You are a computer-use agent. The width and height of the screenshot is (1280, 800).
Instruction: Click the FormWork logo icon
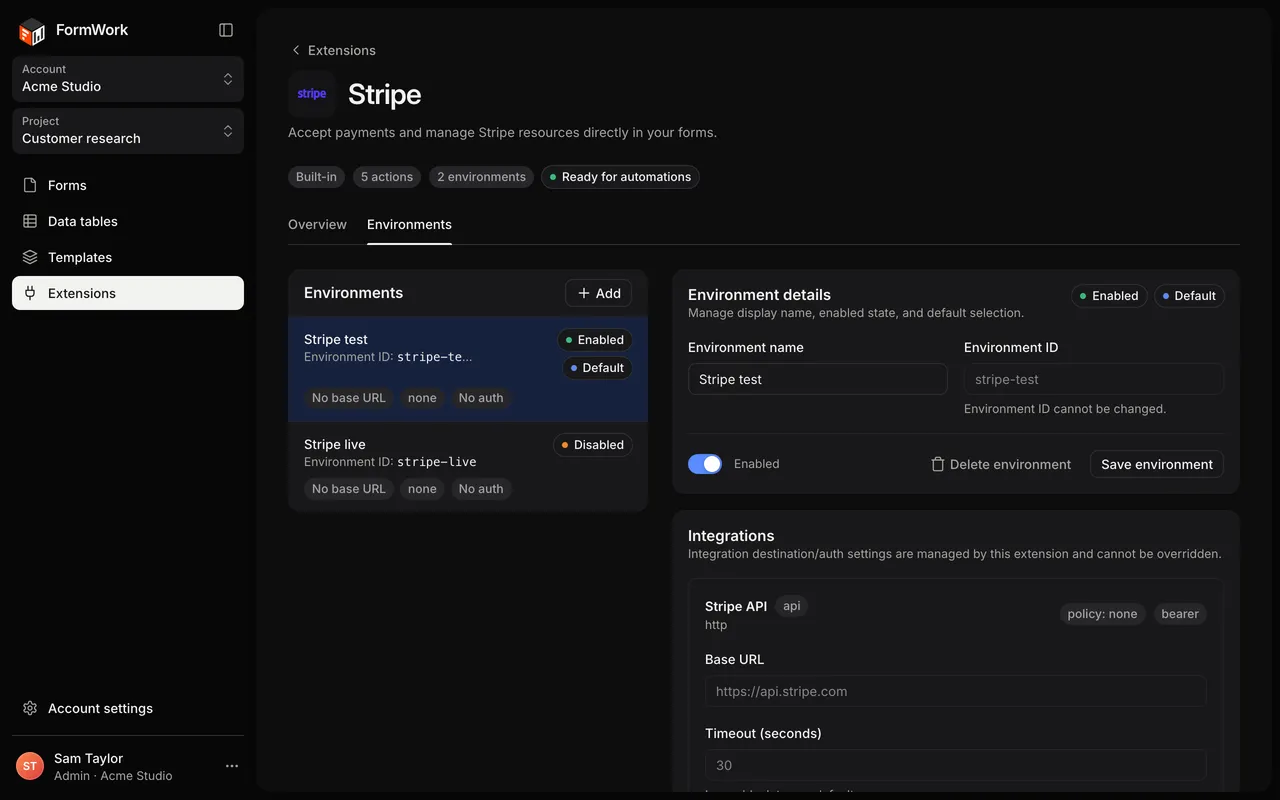(x=32, y=31)
